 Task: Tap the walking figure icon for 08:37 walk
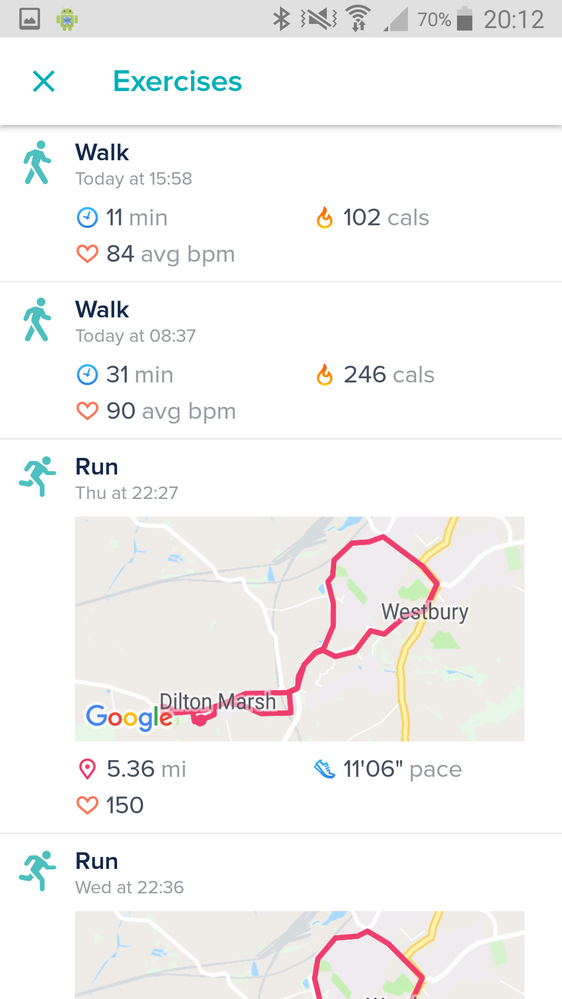pos(37,319)
